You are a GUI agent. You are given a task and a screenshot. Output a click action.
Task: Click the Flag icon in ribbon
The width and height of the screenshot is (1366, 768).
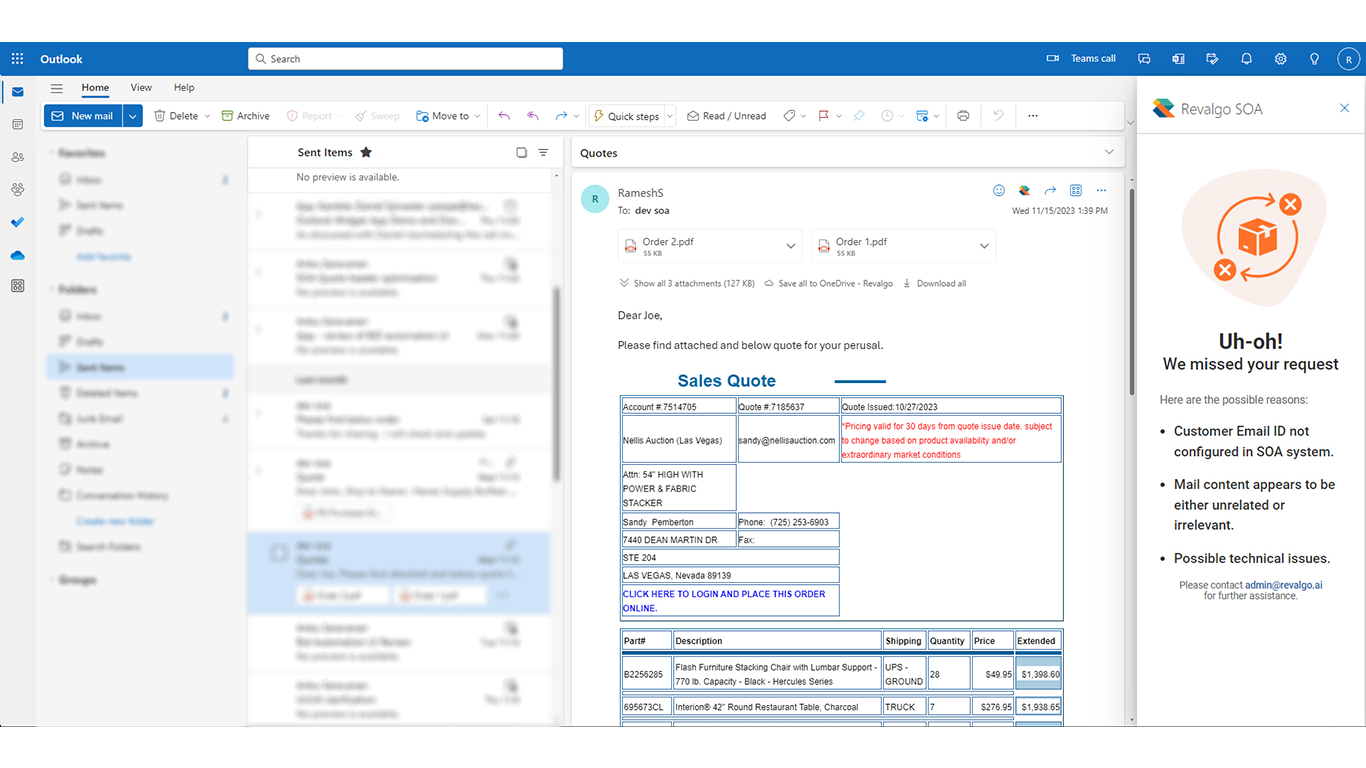pos(823,116)
